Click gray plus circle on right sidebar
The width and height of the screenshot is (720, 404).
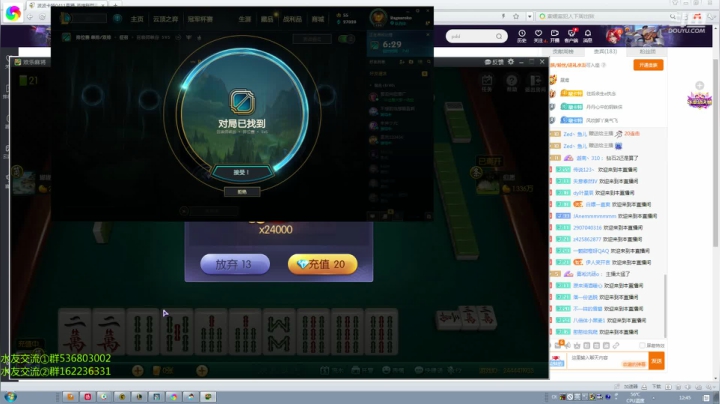699,85
